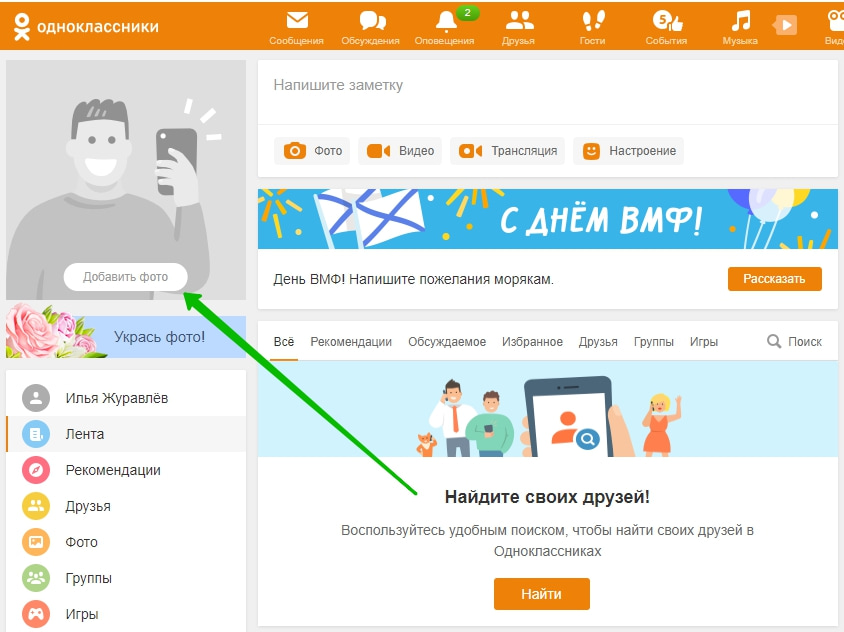The image size is (844, 632).
Task: Click the profile photo placeholder image
Action: click(126, 180)
